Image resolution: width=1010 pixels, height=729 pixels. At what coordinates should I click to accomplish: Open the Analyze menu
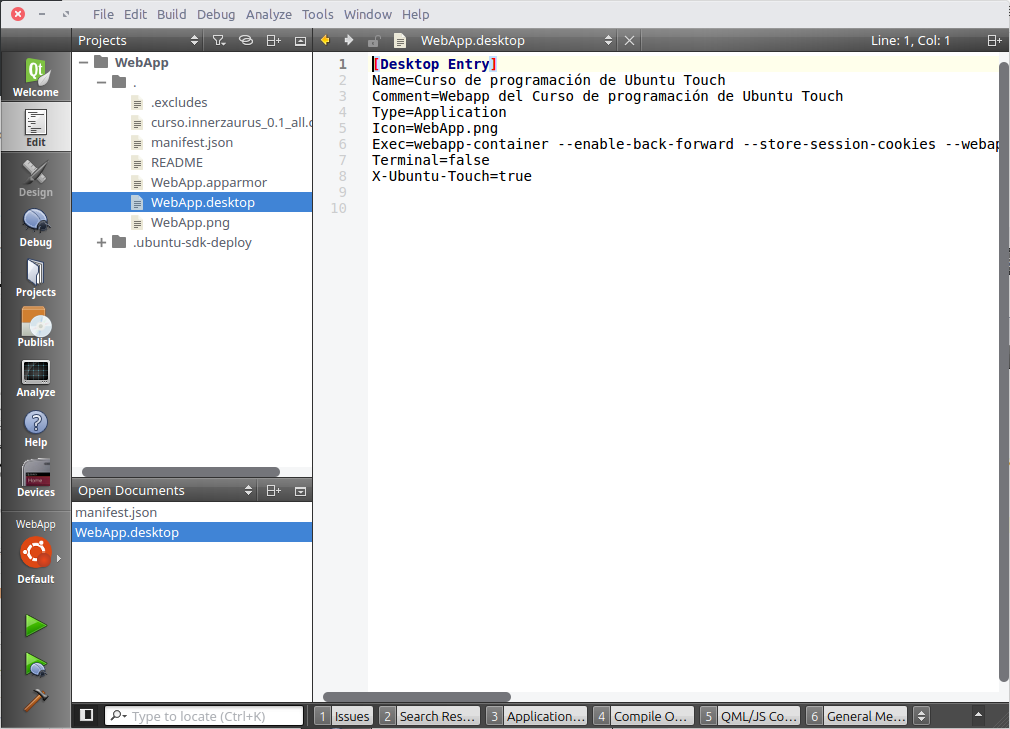click(x=269, y=14)
